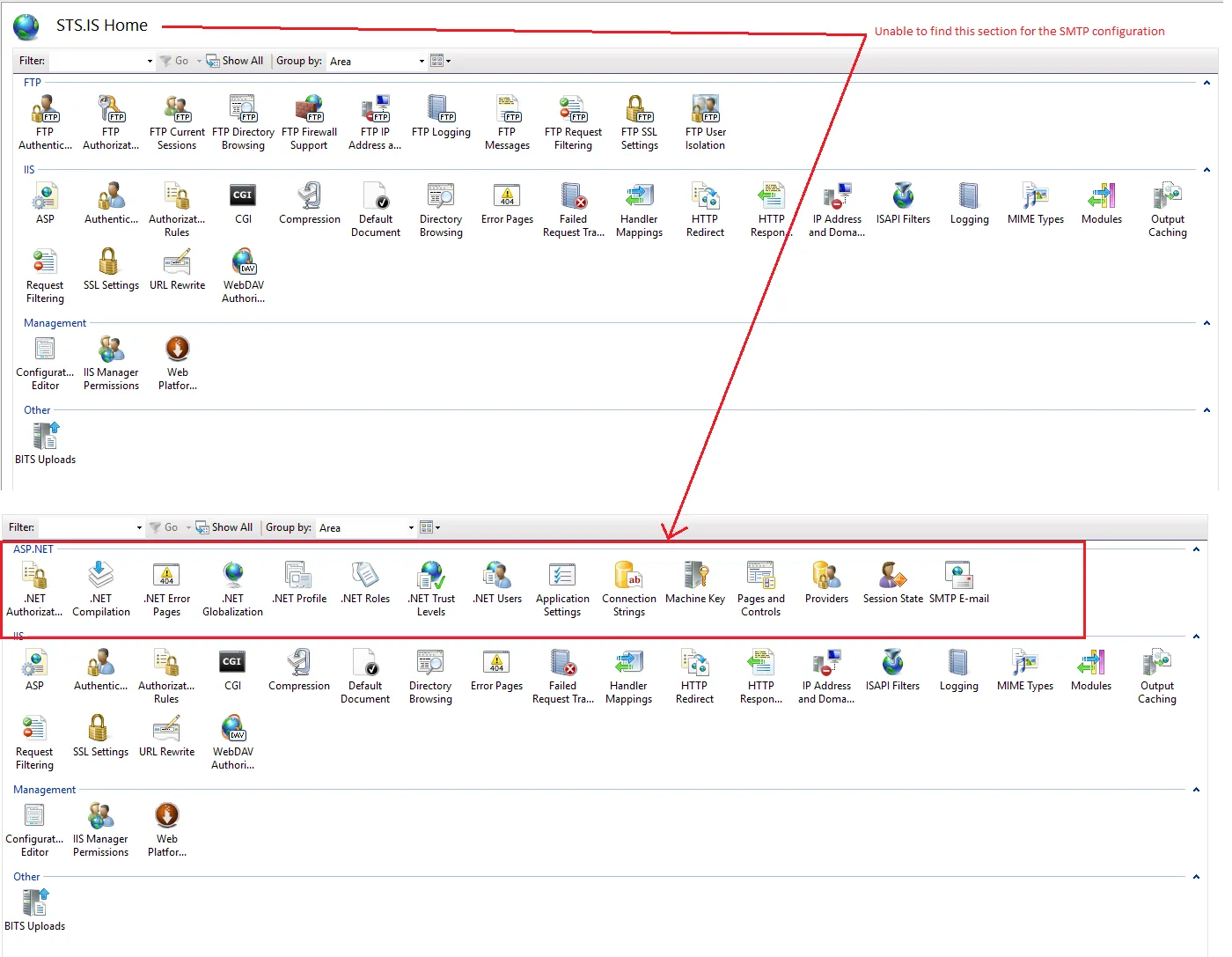Click Default Document in the upper panel
The image size is (1232, 957).
coord(375,195)
